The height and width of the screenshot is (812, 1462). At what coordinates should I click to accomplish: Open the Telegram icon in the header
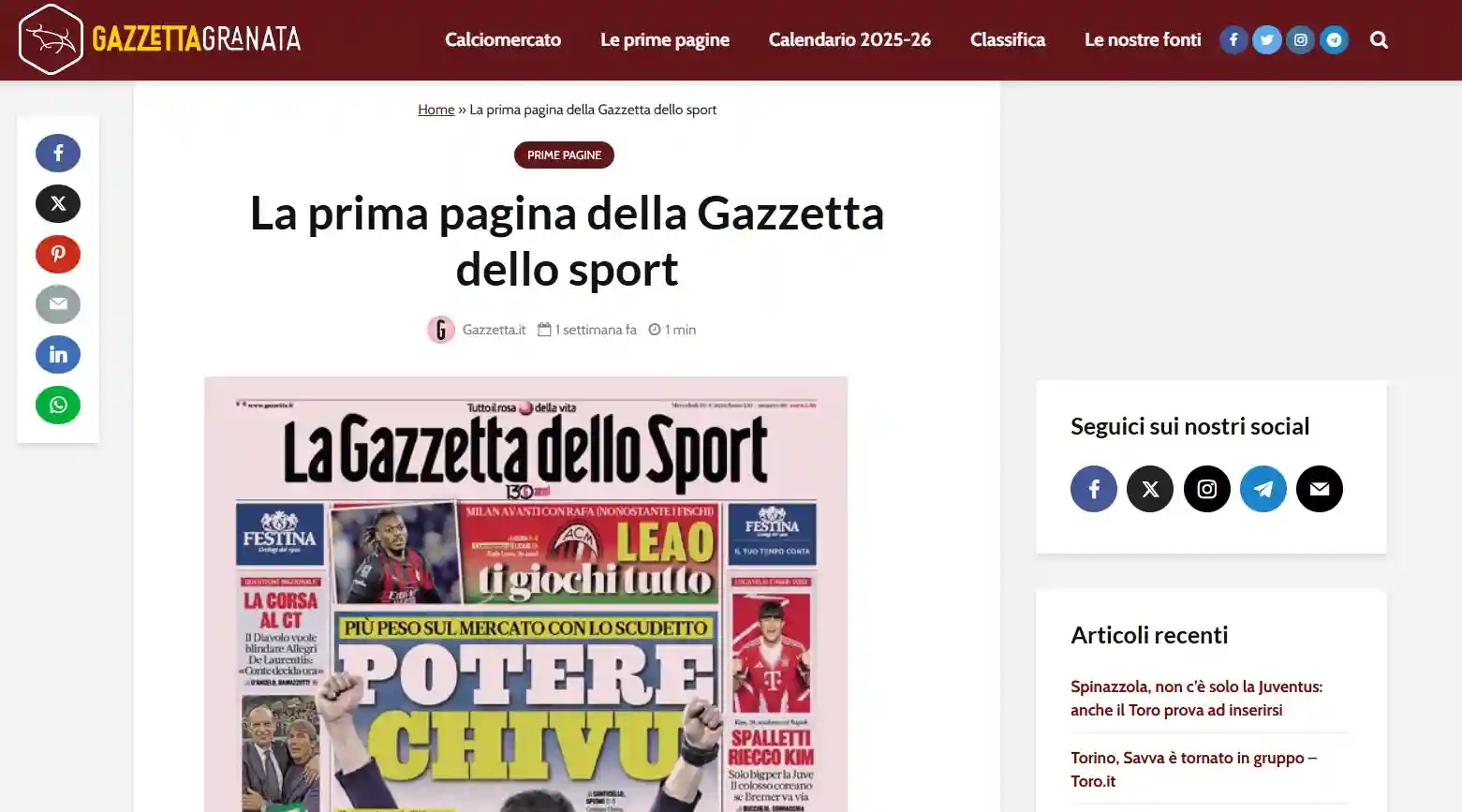pos(1334,39)
